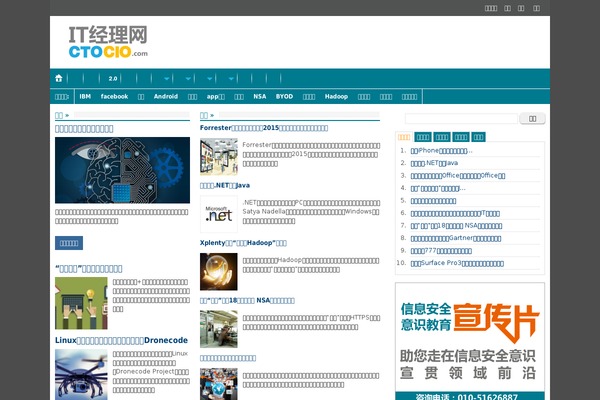Open the facebook tag link
This screenshot has height=400, width=600.
pos(114,96)
